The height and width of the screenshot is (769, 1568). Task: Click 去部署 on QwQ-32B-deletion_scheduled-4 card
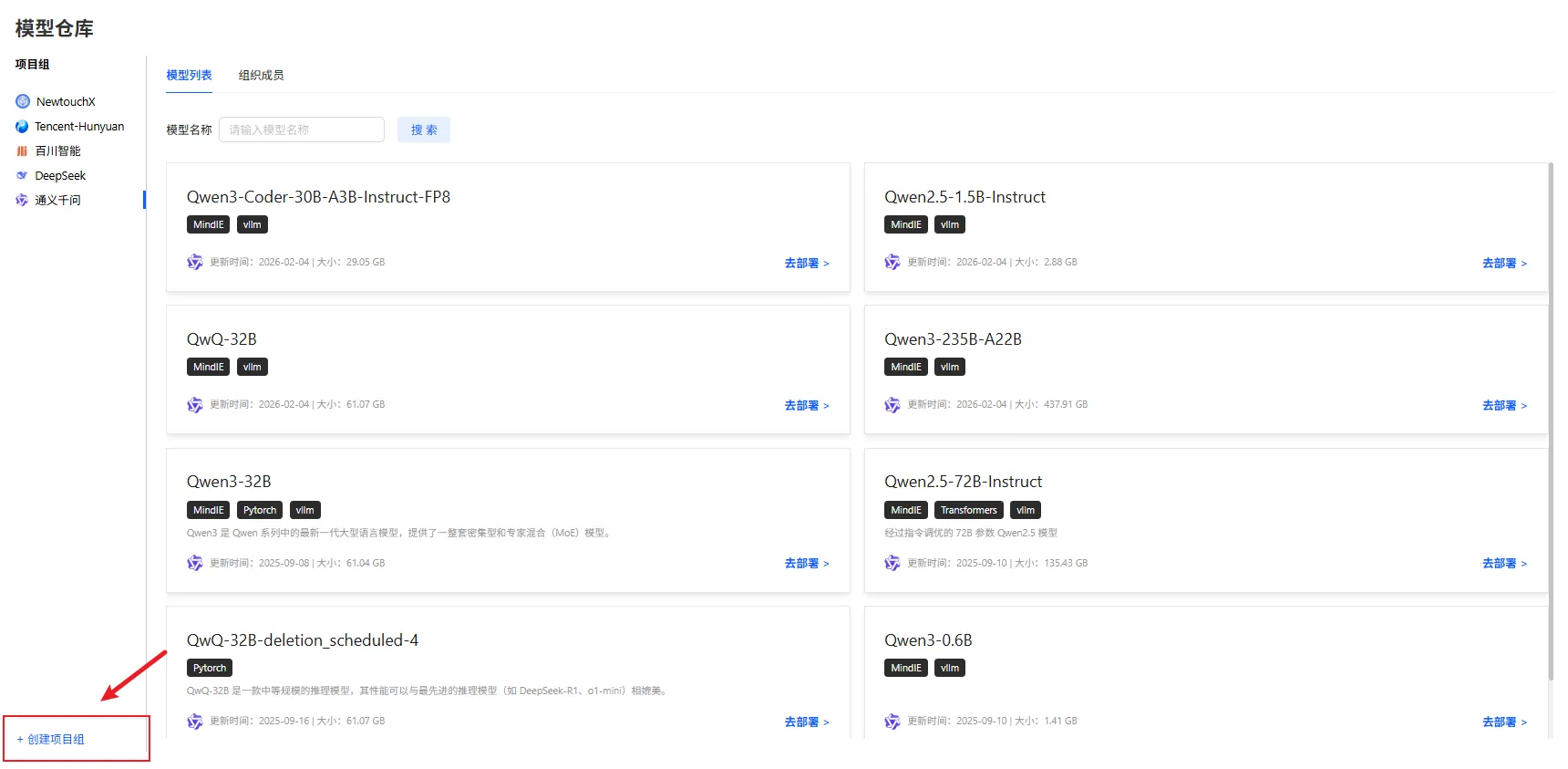807,722
